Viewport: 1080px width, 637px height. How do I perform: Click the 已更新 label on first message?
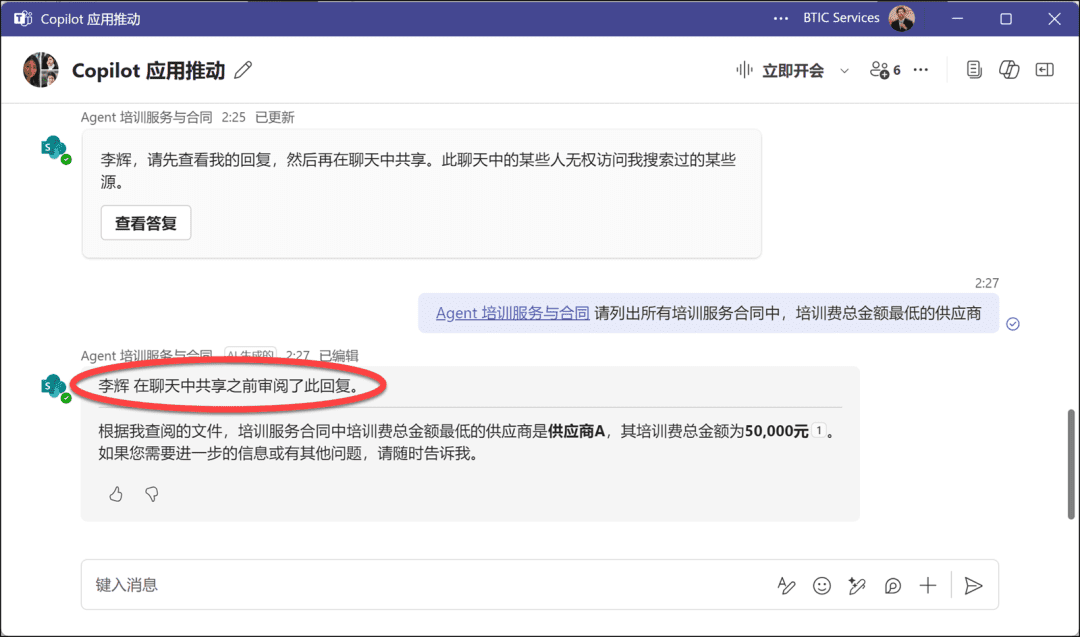click(x=275, y=117)
